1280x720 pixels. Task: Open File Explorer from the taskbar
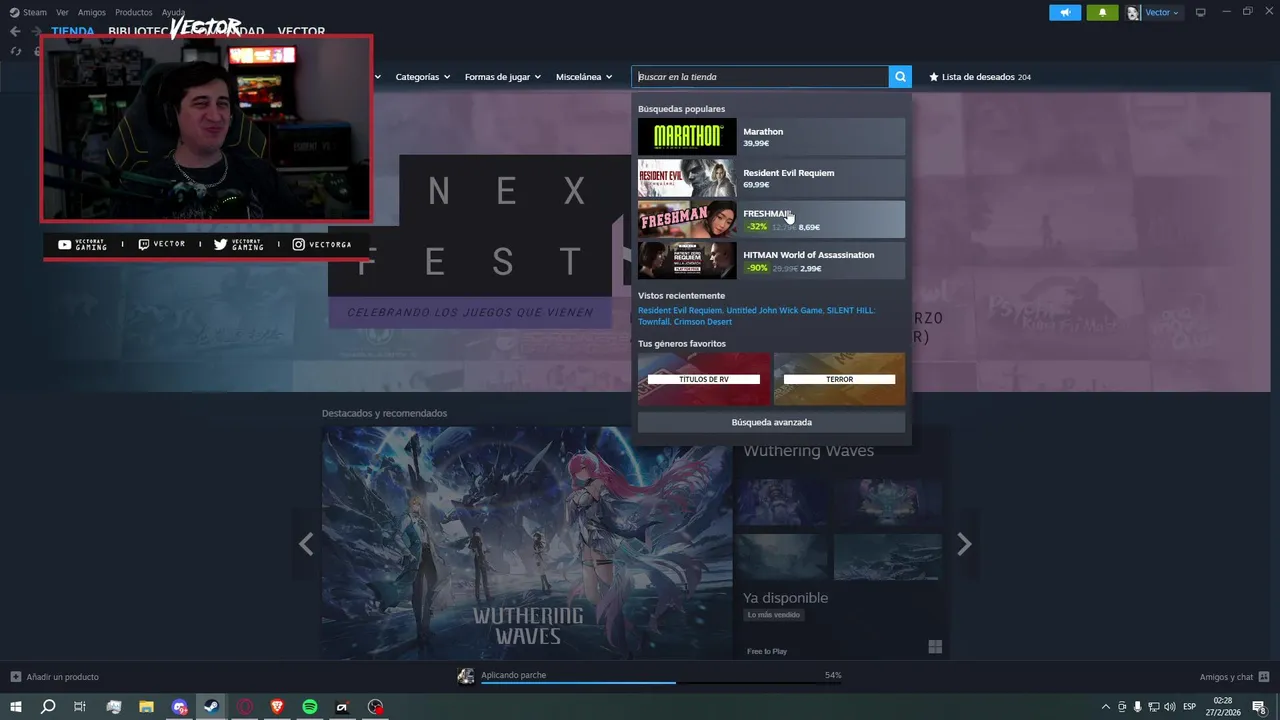(x=146, y=707)
